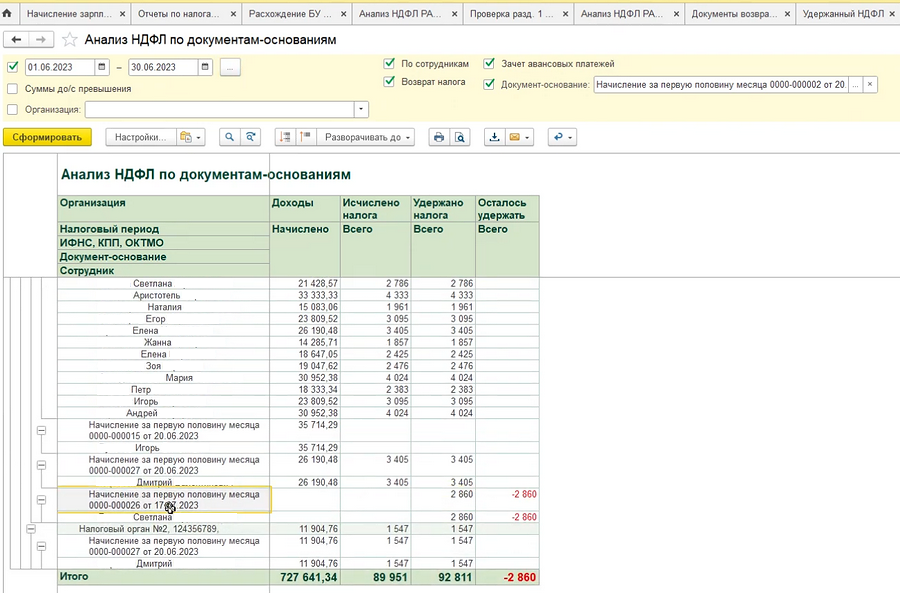Click the end date field 30.06.2023
Viewport: 900px width, 593px height.
pos(163,67)
